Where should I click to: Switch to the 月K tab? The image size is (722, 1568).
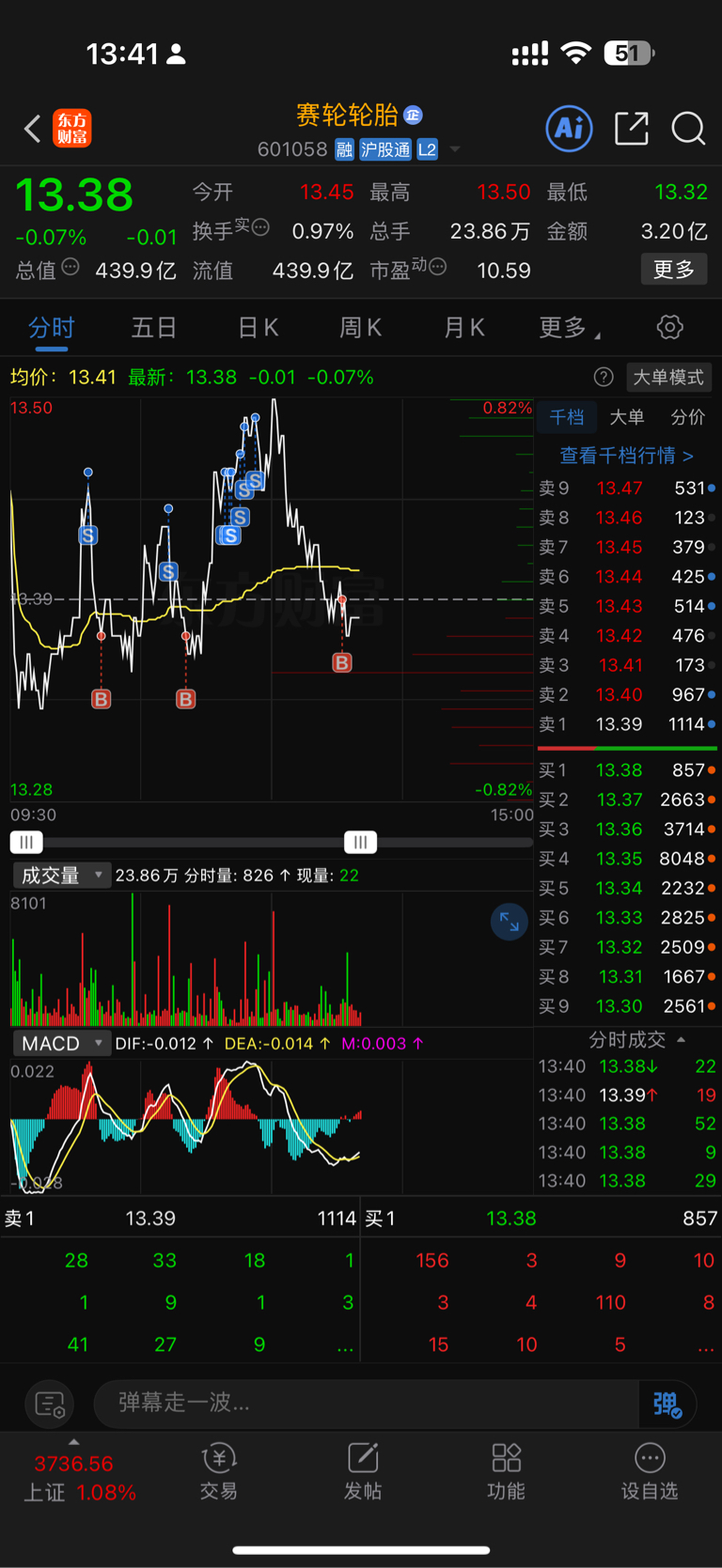464,327
